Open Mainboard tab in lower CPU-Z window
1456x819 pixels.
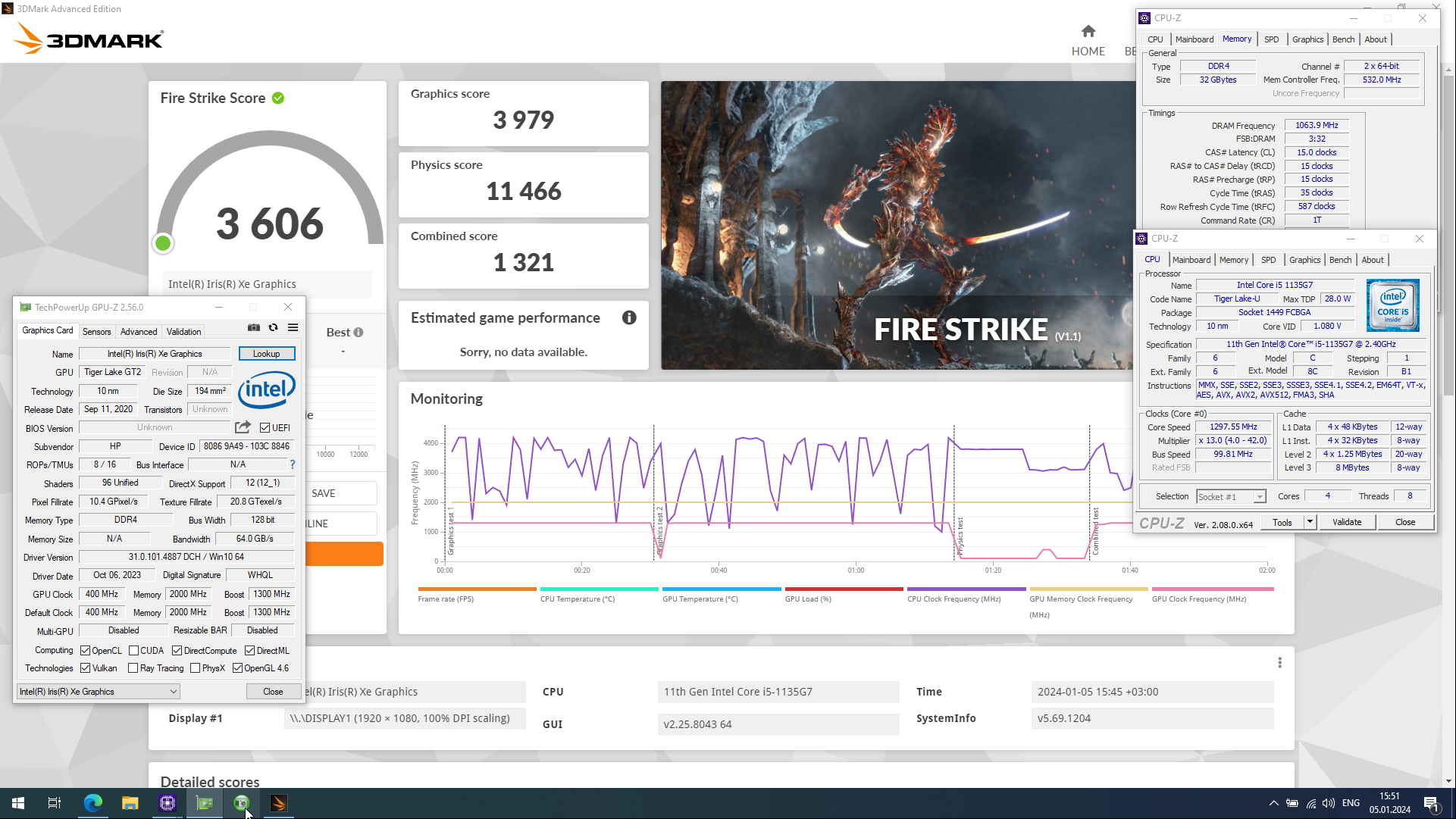click(x=1191, y=260)
